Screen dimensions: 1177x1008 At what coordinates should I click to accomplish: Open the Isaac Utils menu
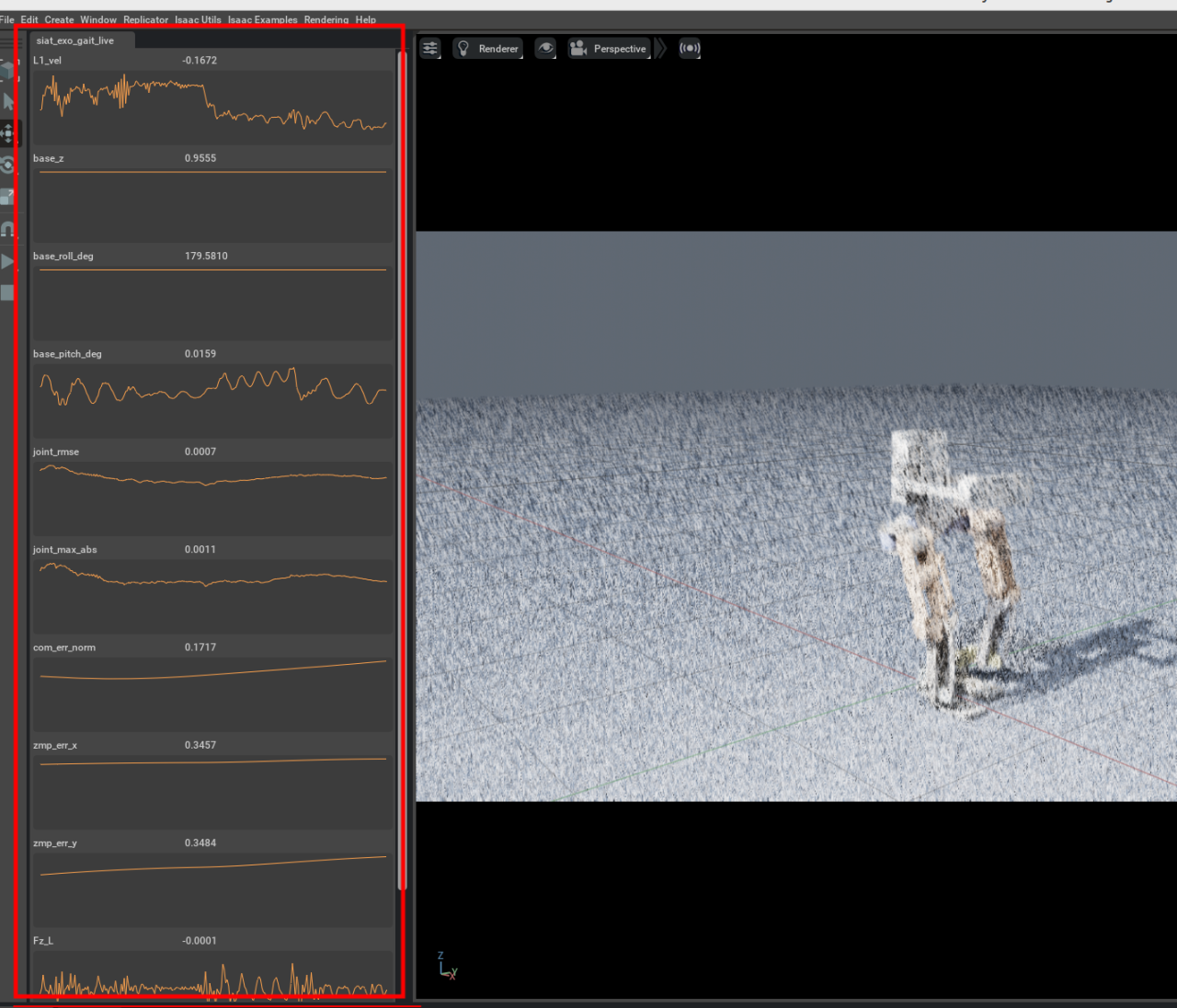tap(198, 19)
